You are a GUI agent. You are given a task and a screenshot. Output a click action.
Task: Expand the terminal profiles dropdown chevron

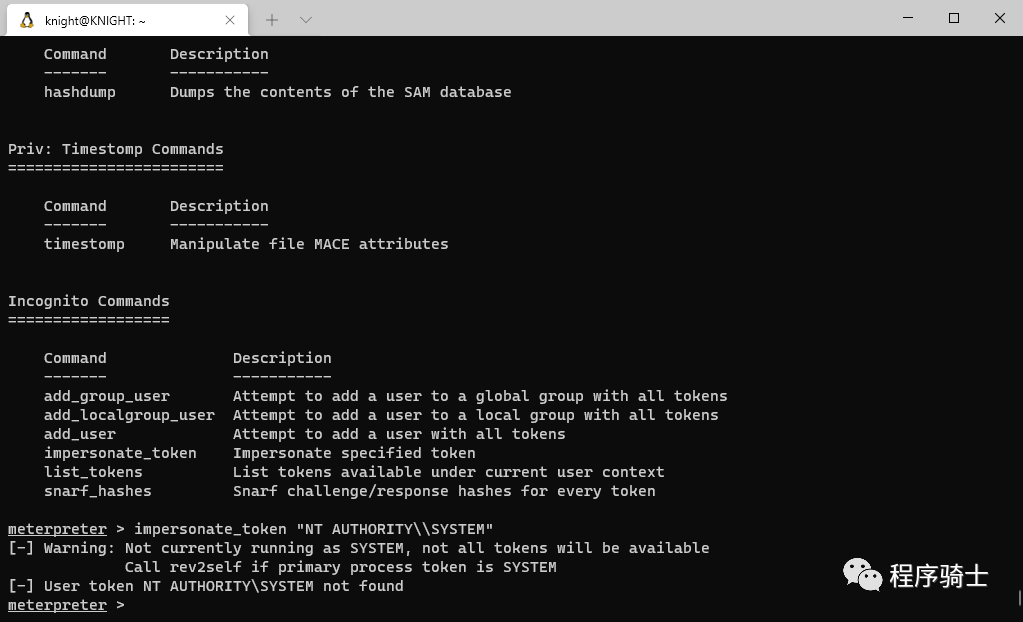pos(306,19)
